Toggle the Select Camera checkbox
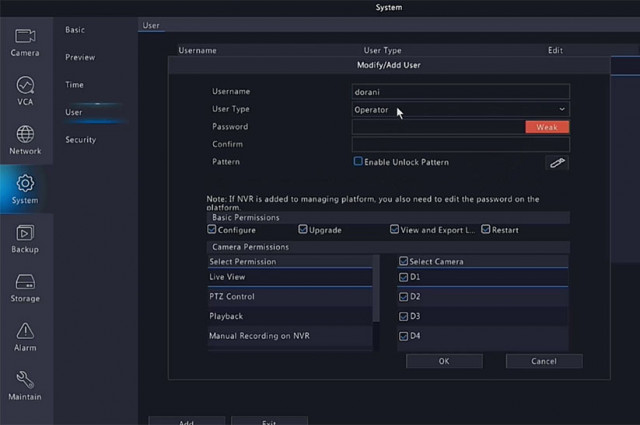The width and height of the screenshot is (640, 425). click(403, 261)
